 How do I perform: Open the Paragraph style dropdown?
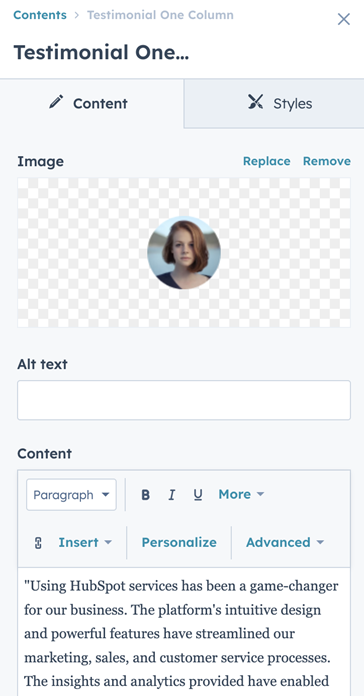[71, 494]
